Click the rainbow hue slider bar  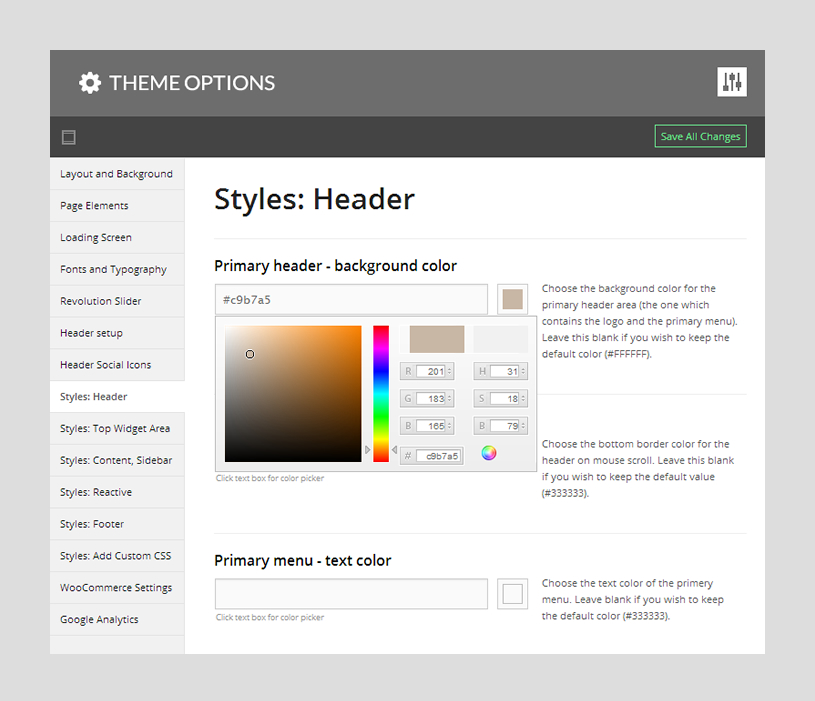coord(380,393)
